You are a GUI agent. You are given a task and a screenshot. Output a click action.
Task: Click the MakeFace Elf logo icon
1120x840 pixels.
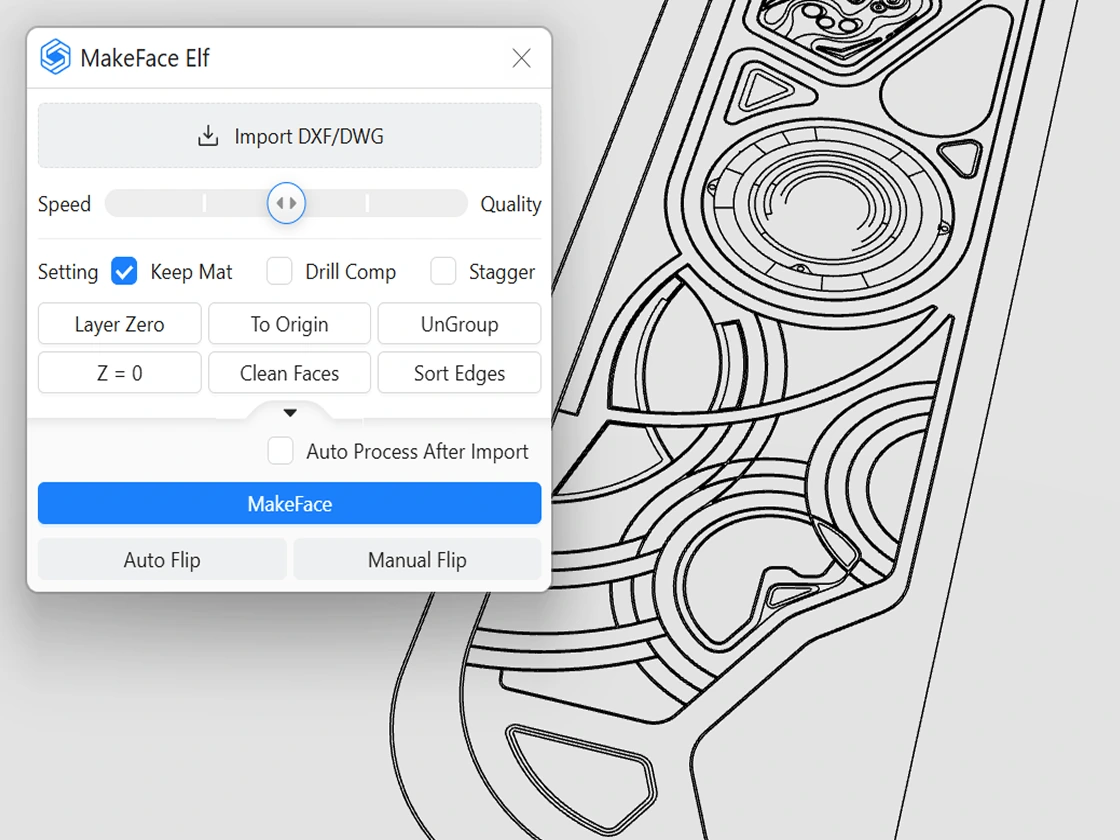coord(55,57)
